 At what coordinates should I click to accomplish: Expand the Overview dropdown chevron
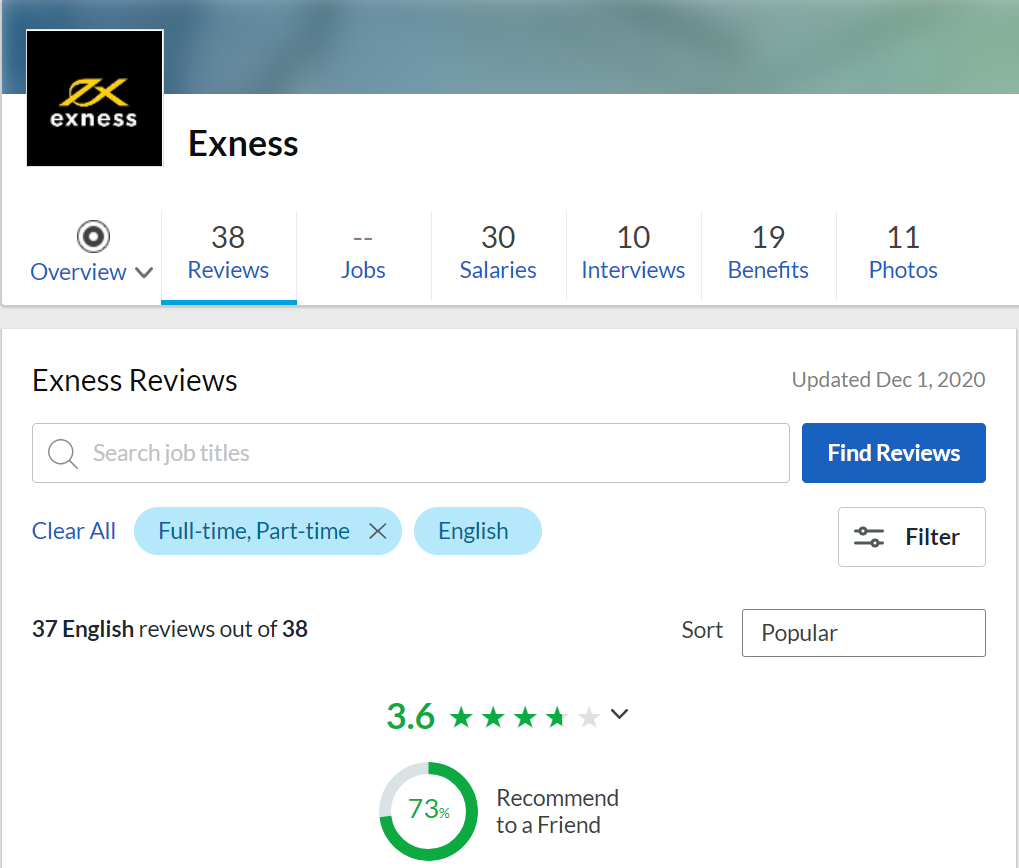pos(144,272)
